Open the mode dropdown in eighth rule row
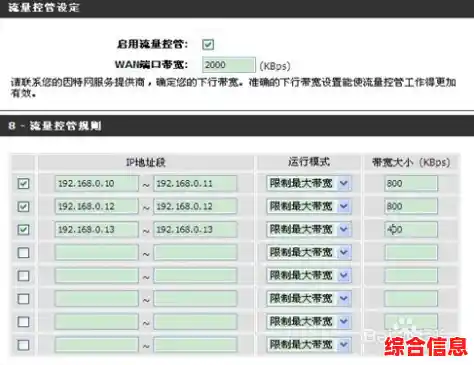 click(309, 344)
